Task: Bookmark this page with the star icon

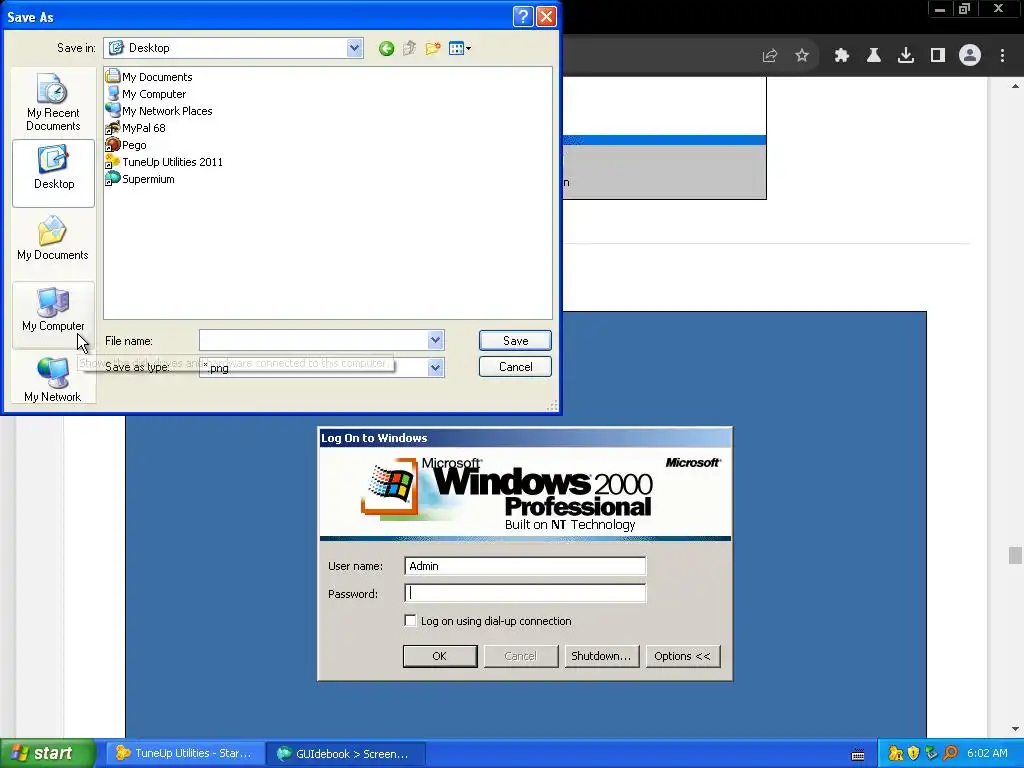Action: 802,56
